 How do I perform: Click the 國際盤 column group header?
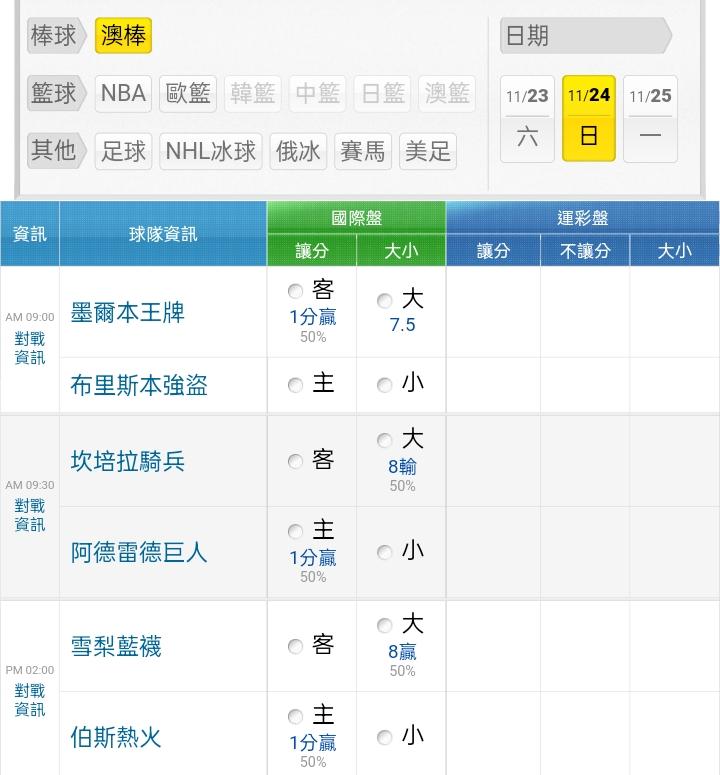(356, 217)
